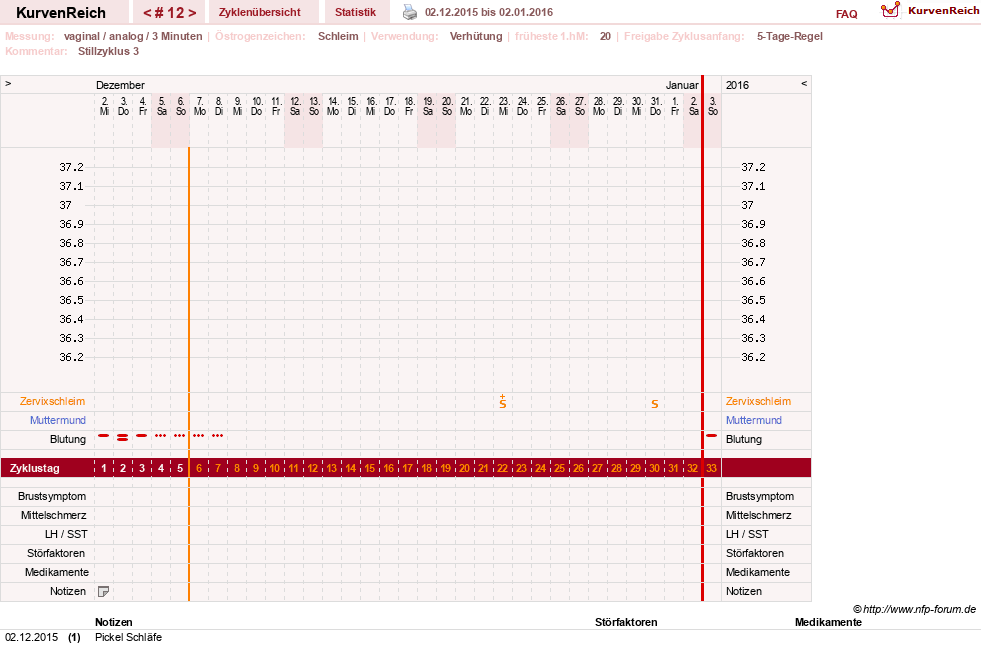This screenshot has width=981, height=661.
Task: Click the Zyklustag header label
Action: (34, 468)
